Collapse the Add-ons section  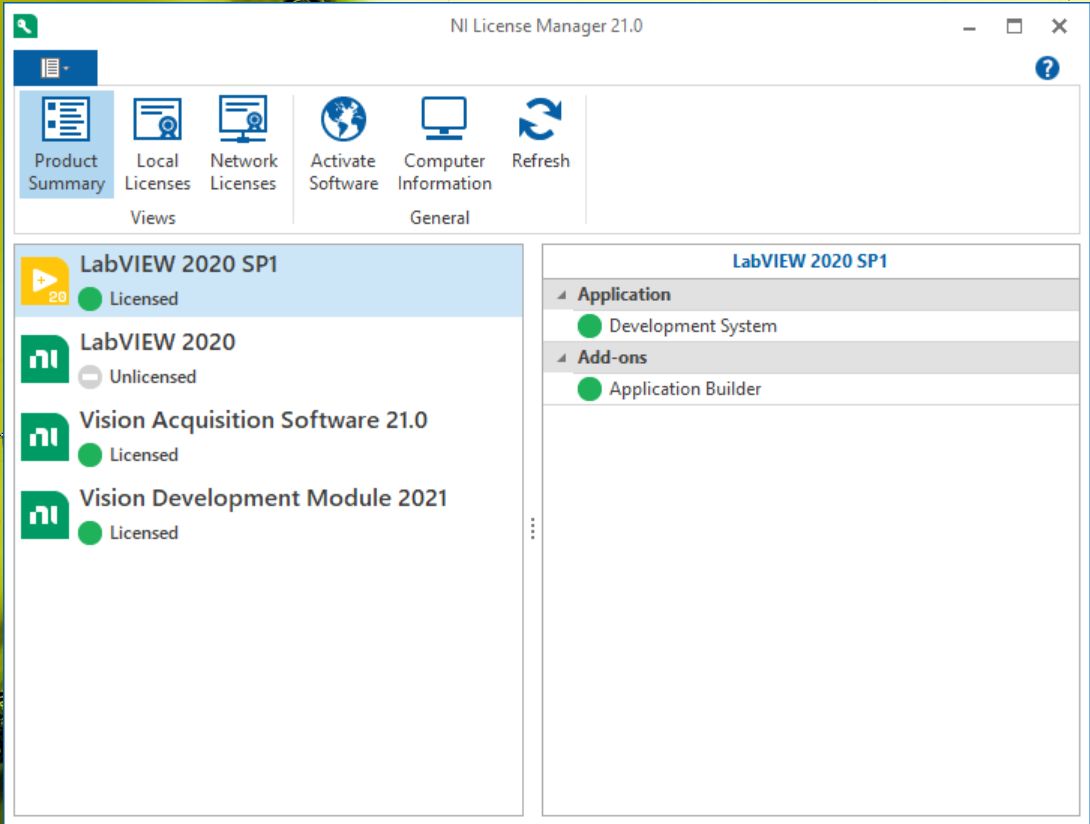coord(562,357)
